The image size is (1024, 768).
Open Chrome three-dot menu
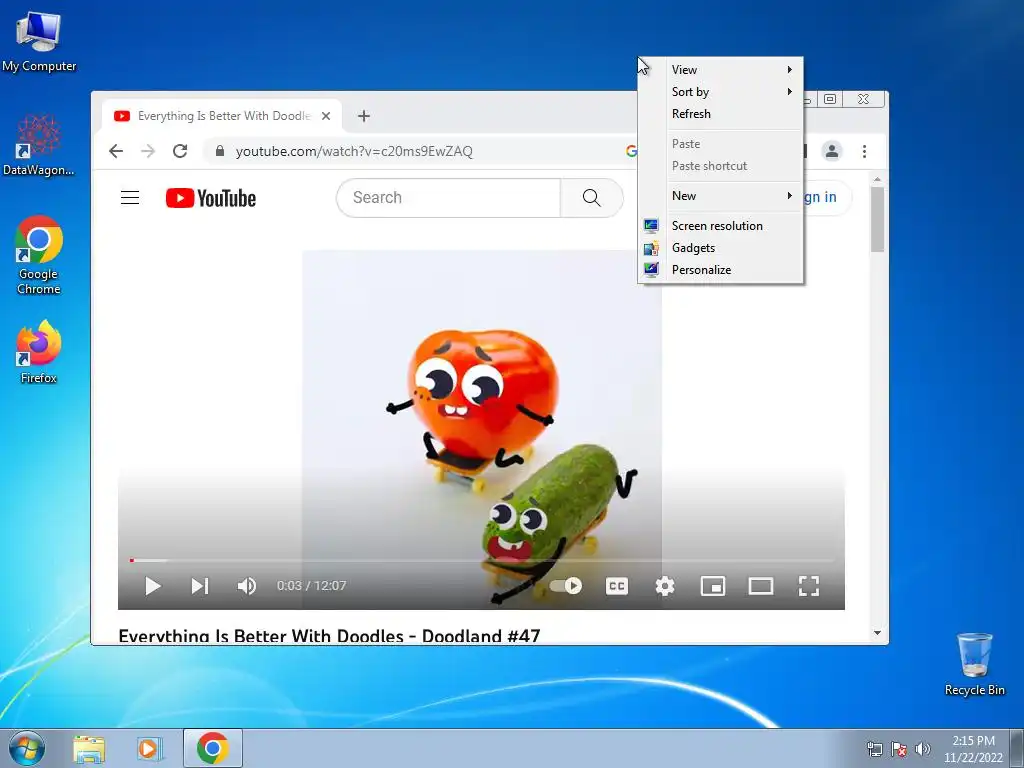click(864, 152)
